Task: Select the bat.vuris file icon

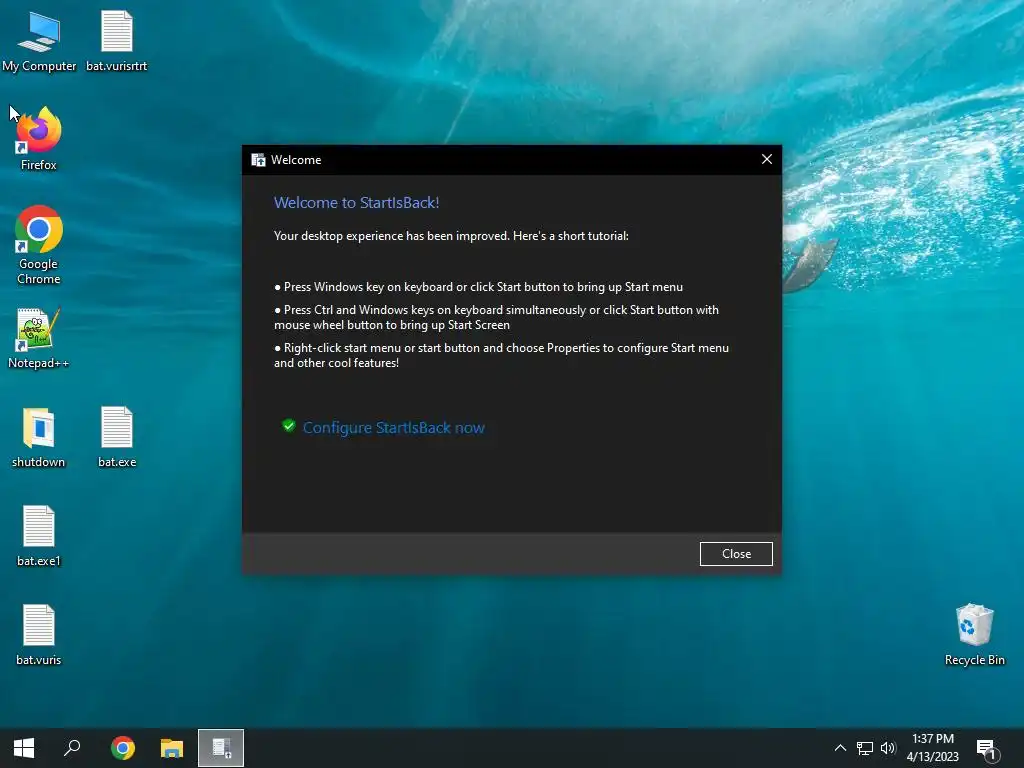Action: pyautogui.click(x=39, y=635)
